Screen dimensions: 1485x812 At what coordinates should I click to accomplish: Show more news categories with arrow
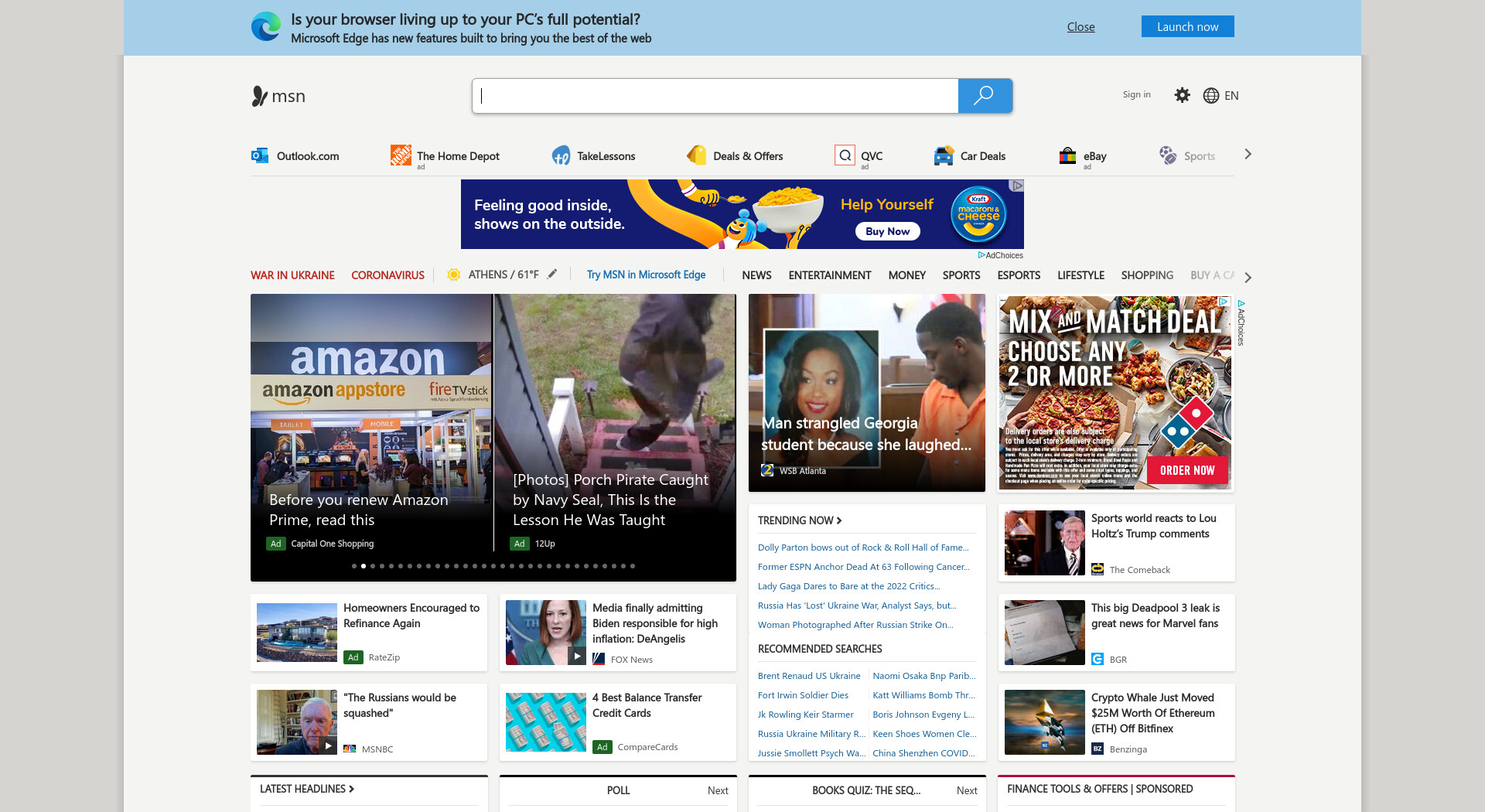1248,278
